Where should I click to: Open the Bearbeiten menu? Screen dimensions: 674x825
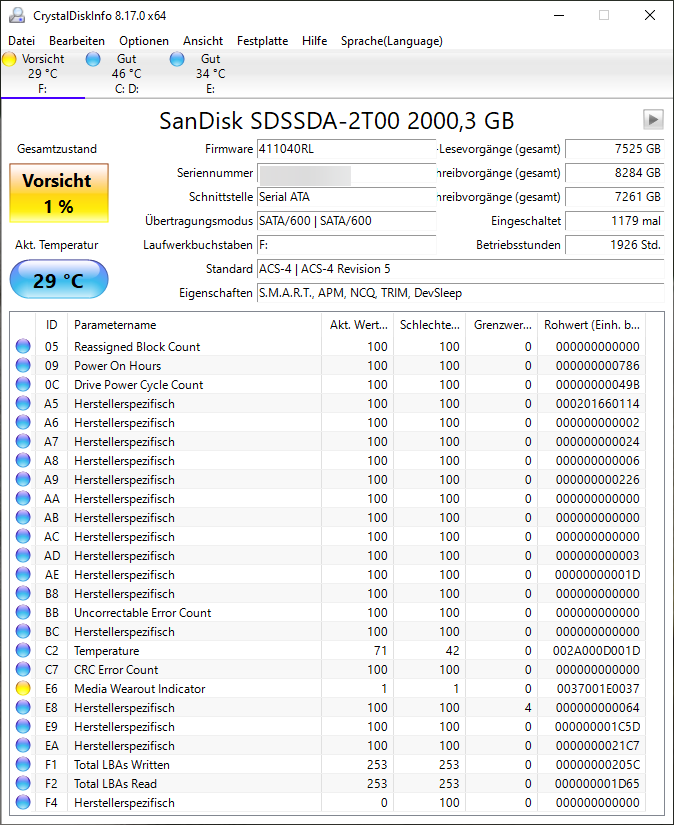77,41
